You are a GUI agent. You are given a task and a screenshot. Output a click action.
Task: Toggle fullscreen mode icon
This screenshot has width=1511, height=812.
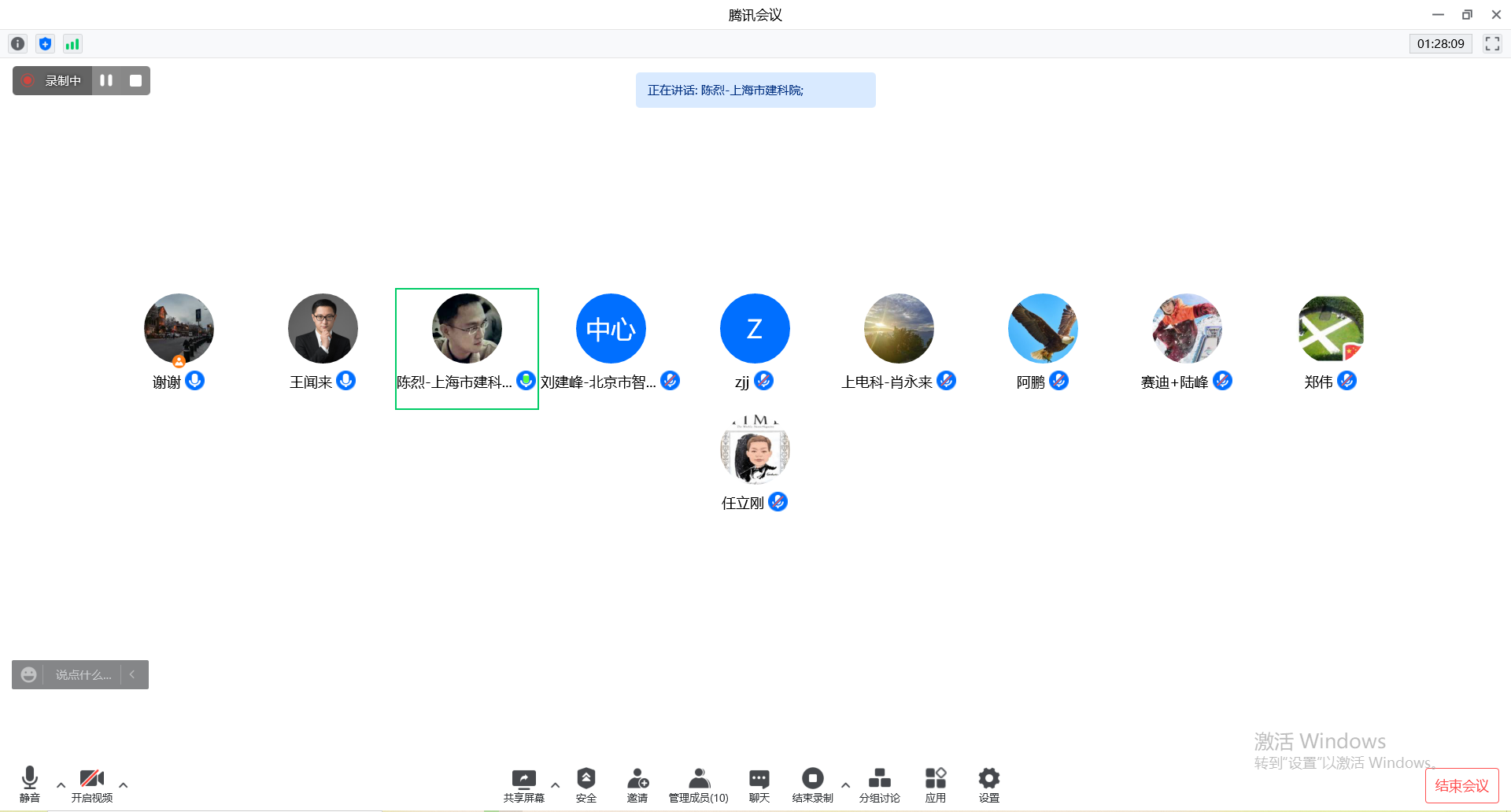coord(1492,44)
